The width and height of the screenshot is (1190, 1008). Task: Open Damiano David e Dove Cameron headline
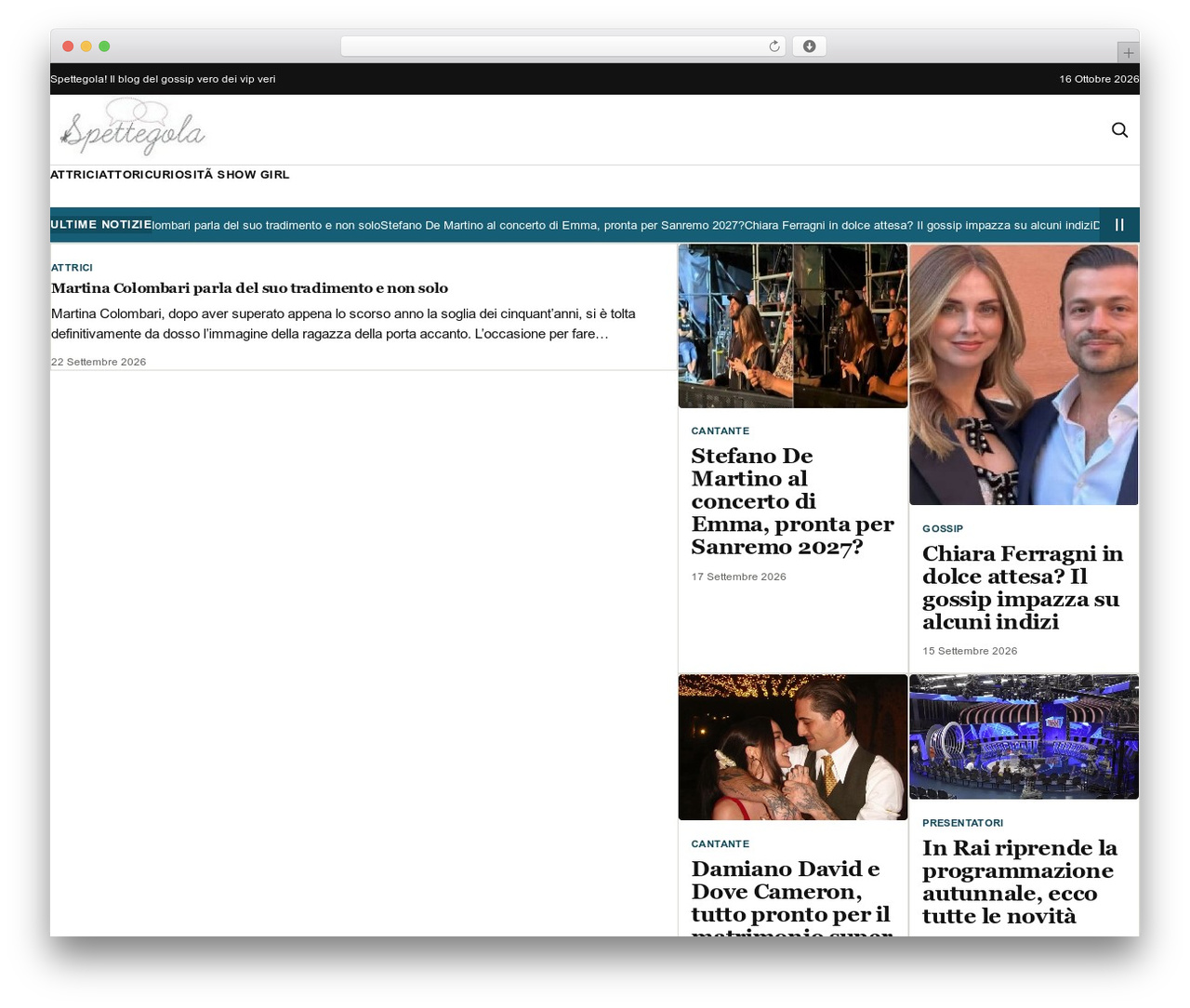click(x=791, y=897)
